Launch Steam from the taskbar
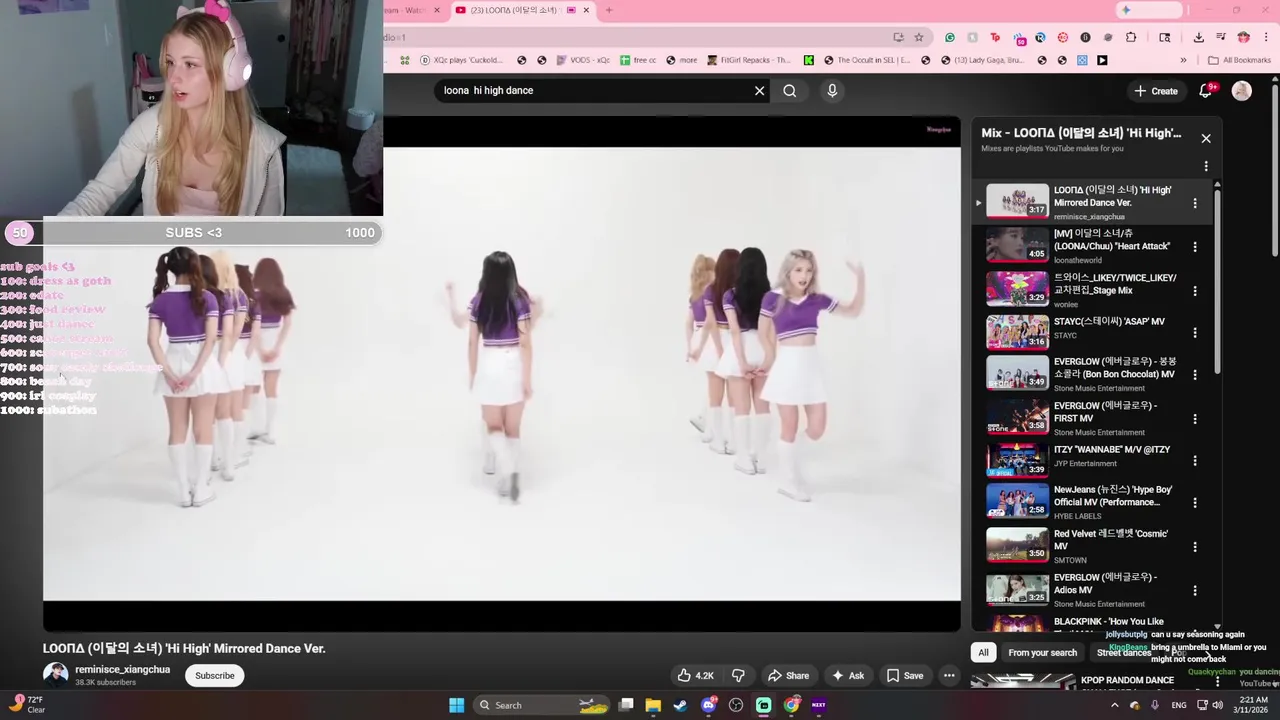Screen dimensions: 1280x720 tap(681, 705)
